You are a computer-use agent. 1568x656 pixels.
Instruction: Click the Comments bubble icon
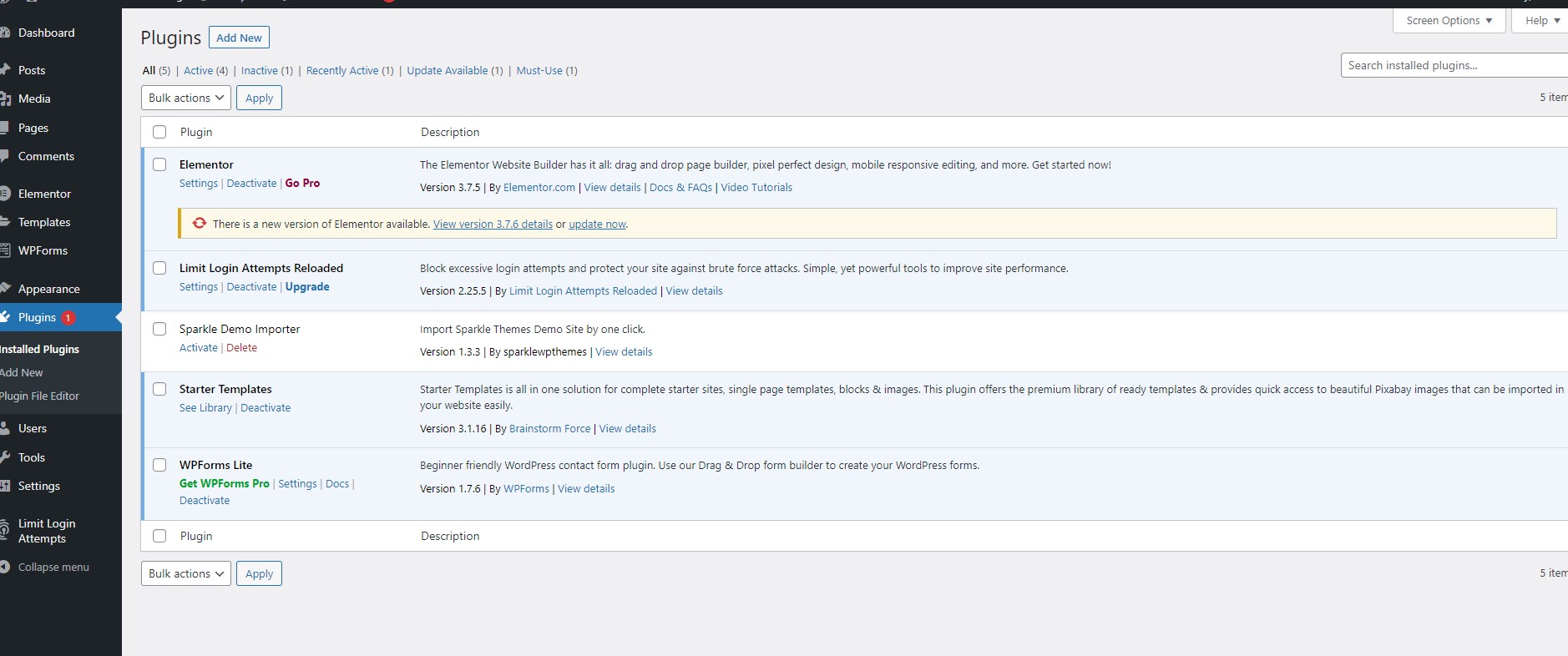click(x=5, y=156)
